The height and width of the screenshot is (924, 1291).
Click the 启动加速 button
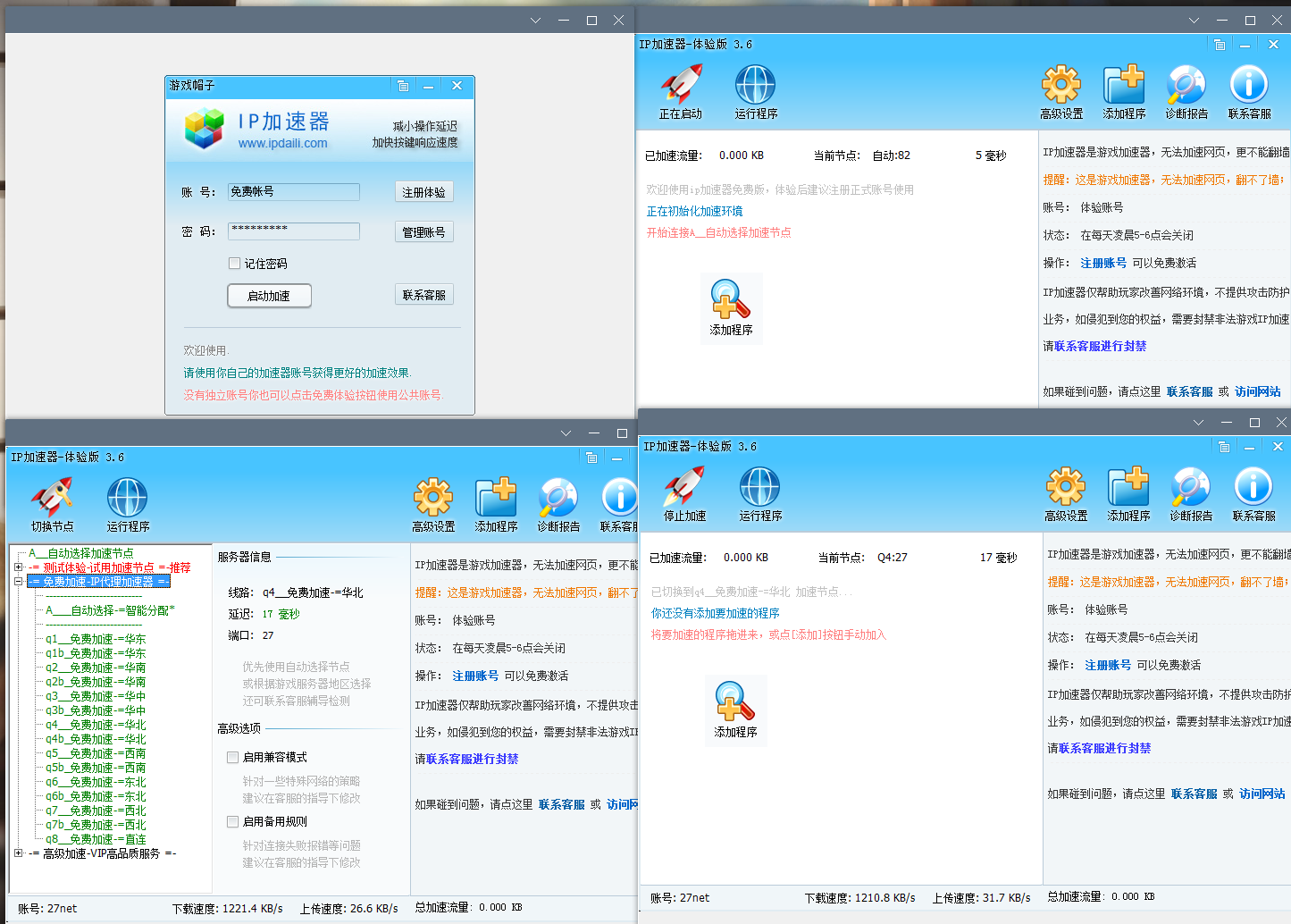click(x=269, y=296)
